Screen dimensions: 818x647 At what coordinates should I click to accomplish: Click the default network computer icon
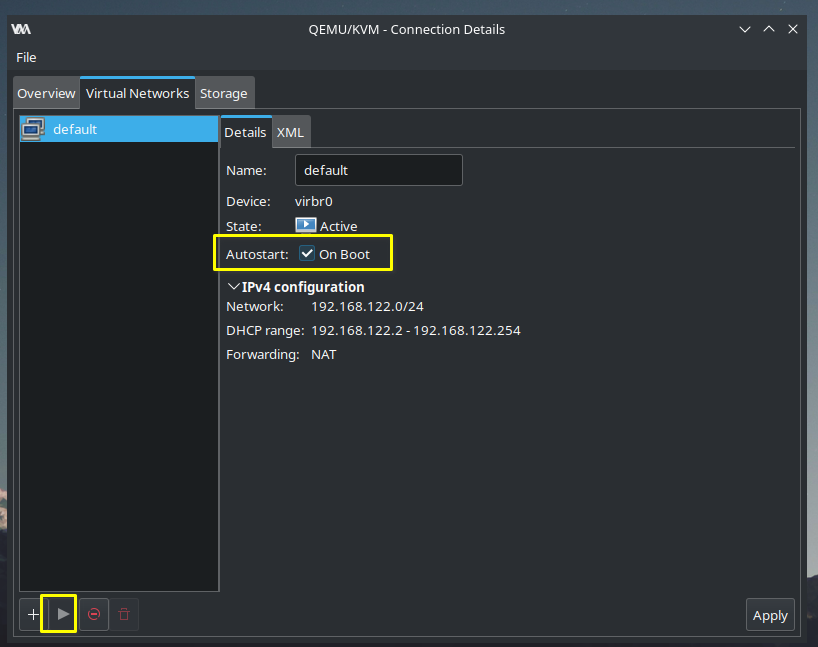[33, 129]
